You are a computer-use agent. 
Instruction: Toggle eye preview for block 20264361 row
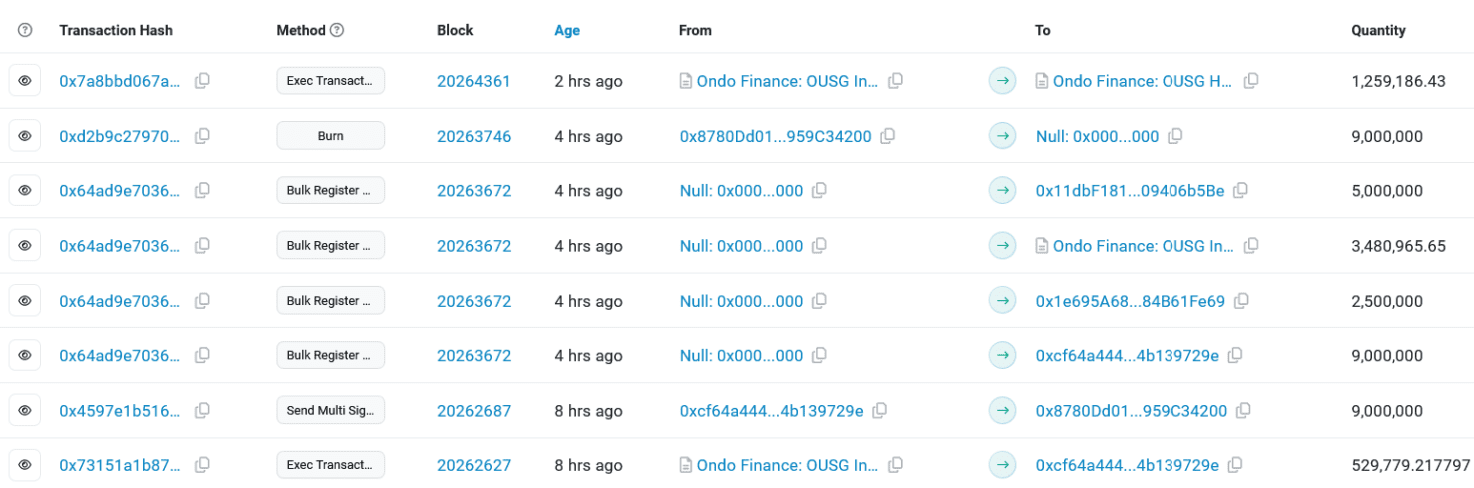click(25, 81)
